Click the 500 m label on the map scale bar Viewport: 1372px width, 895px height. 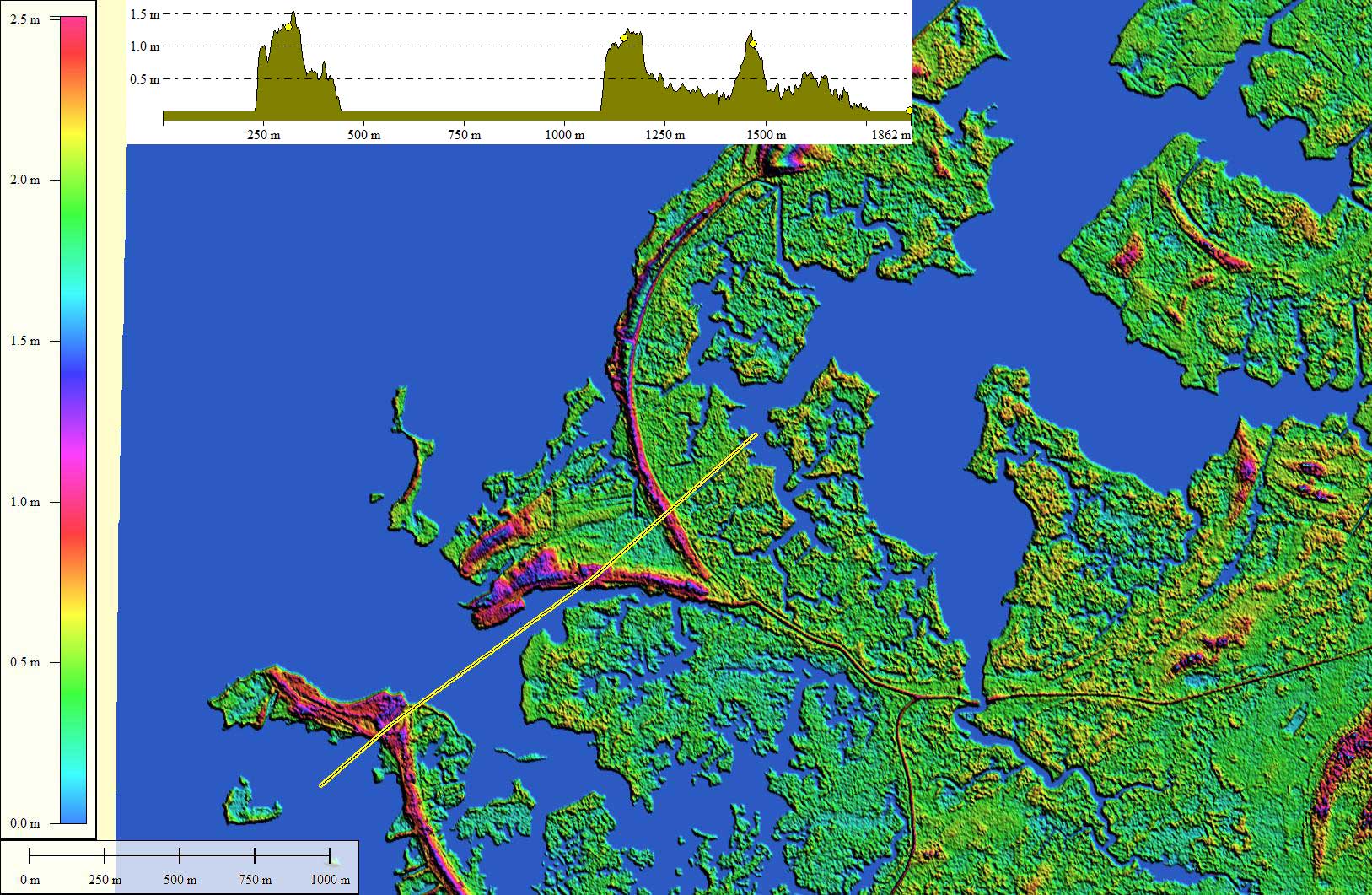click(180, 880)
